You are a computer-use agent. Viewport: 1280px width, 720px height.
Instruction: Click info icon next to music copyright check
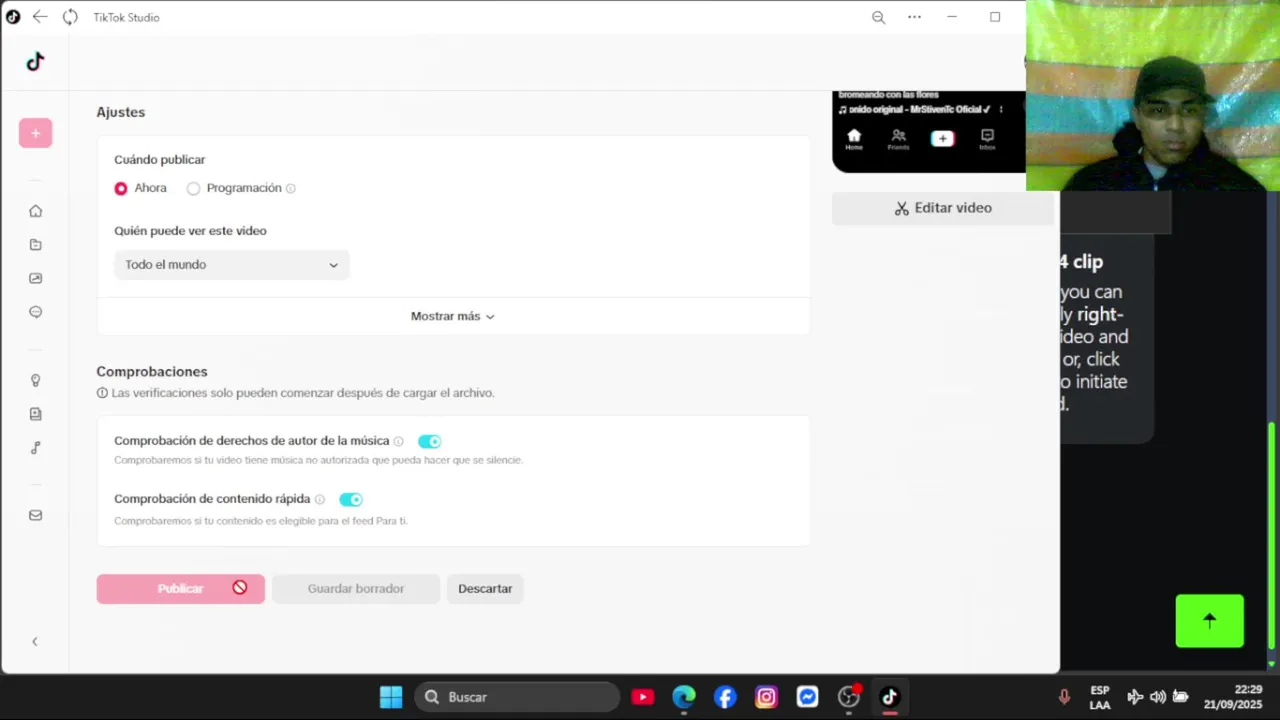(x=398, y=441)
